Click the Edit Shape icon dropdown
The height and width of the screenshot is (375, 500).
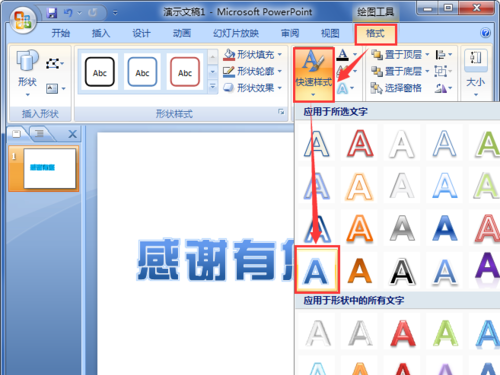[55, 63]
